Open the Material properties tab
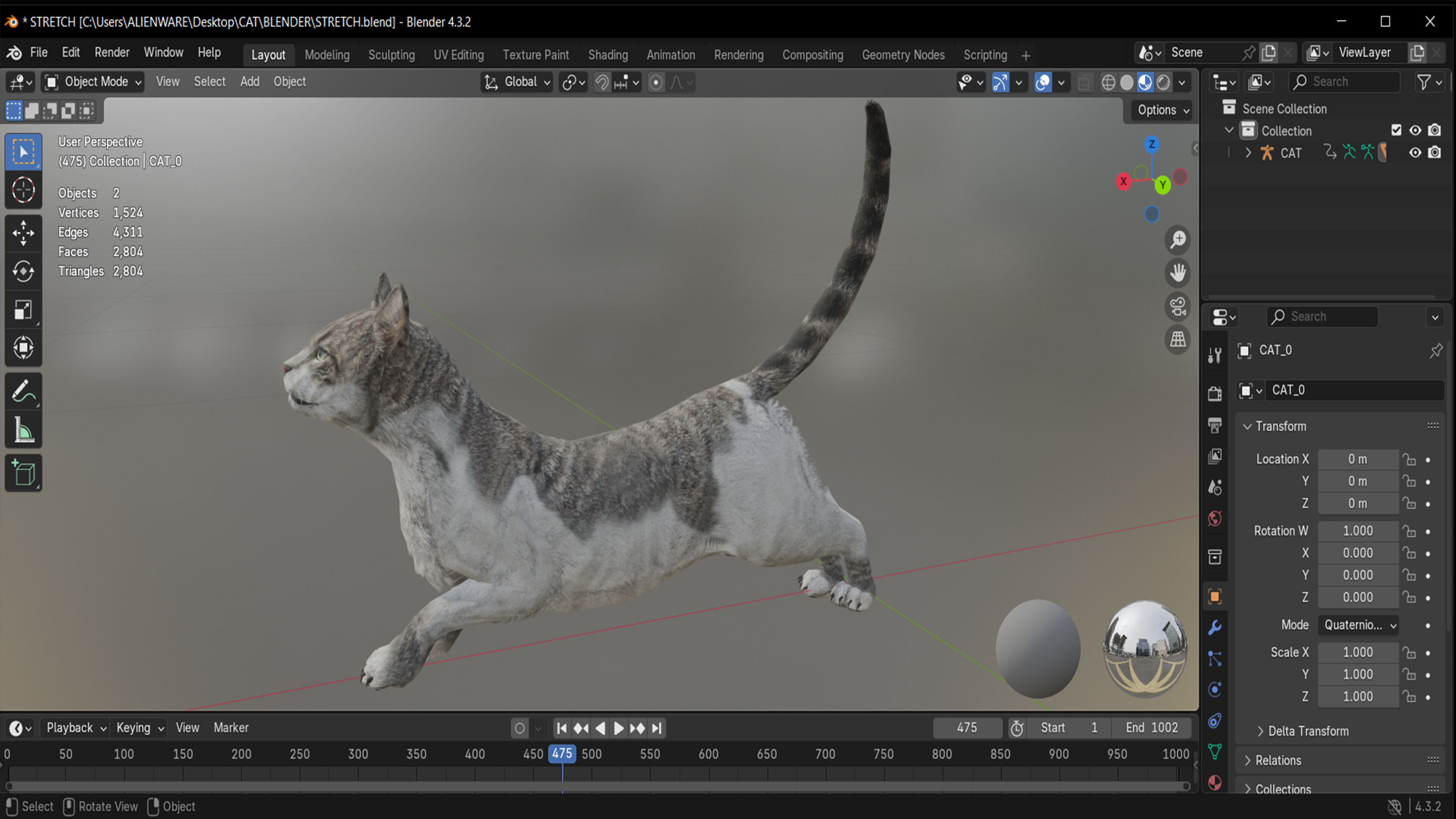Viewport: 1456px width, 819px height. (1214, 783)
